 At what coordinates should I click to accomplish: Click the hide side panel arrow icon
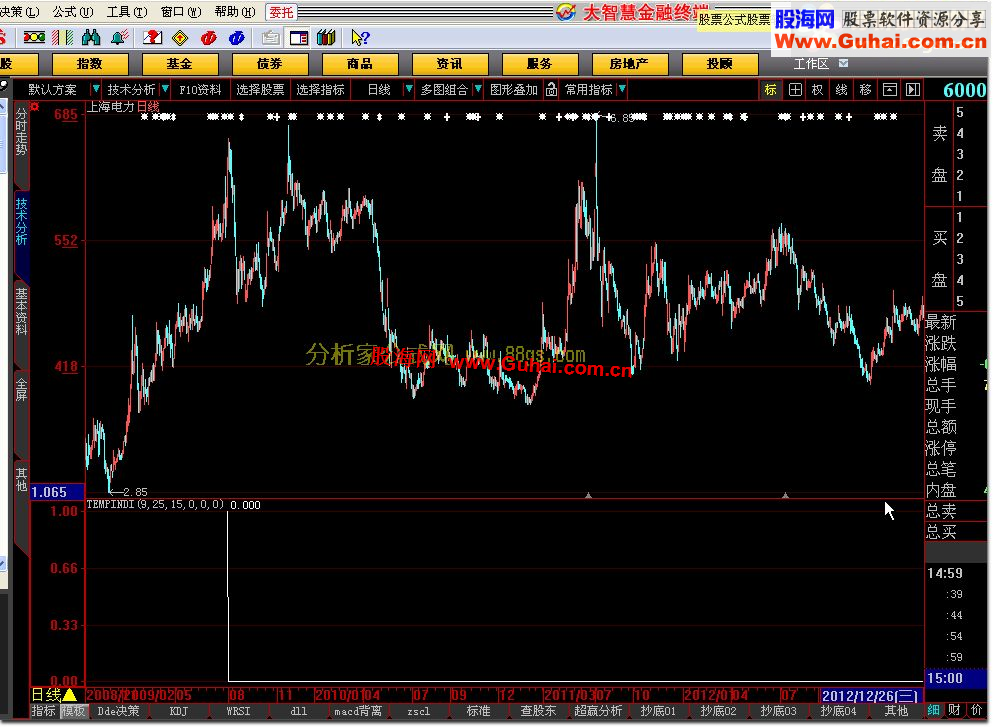913,90
